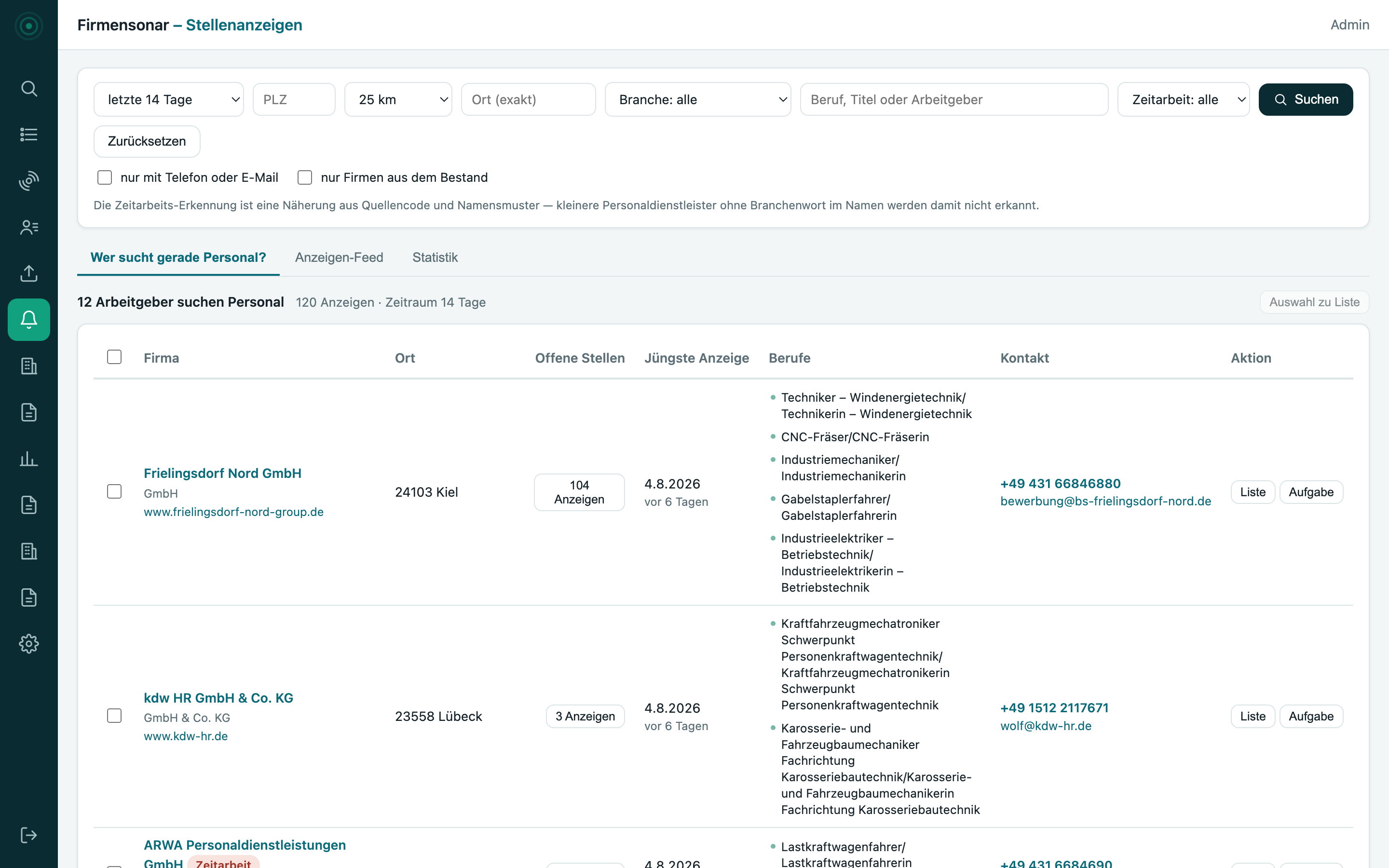
Task: Enable 'nur Firmen aus dem Bestand' checkbox
Action: coord(305,177)
